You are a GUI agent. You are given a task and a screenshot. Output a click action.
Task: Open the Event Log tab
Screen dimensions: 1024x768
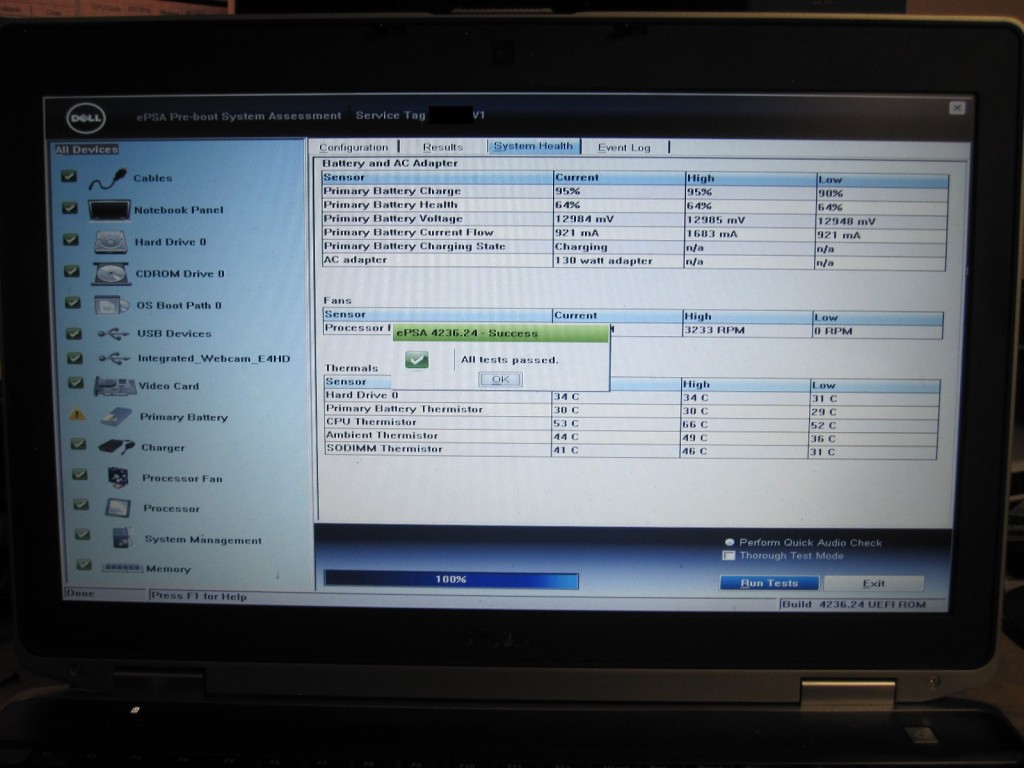tap(624, 148)
